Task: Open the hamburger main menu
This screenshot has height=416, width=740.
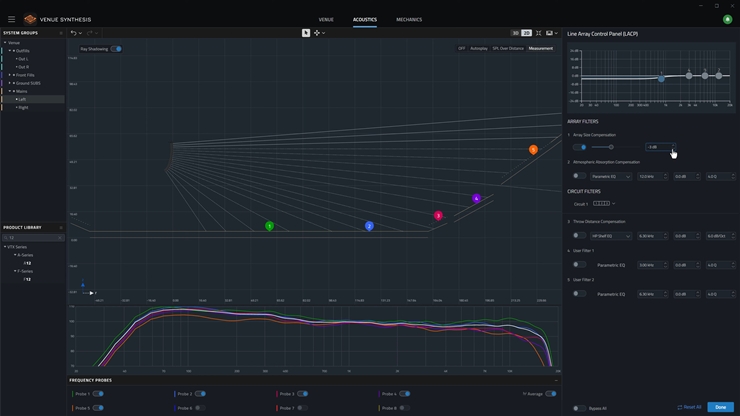Action: (x=12, y=19)
